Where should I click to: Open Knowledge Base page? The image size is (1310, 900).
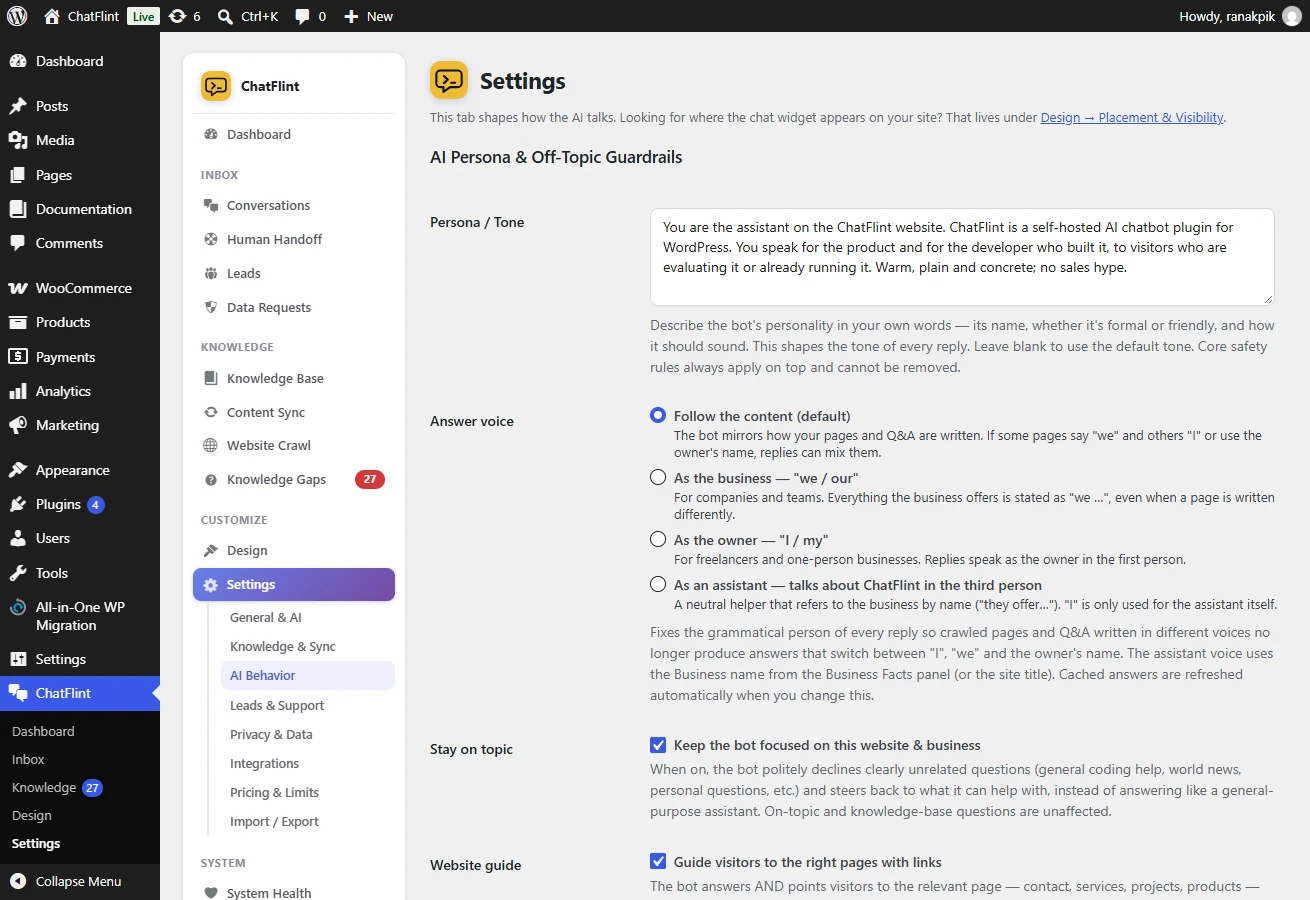coord(294,378)
